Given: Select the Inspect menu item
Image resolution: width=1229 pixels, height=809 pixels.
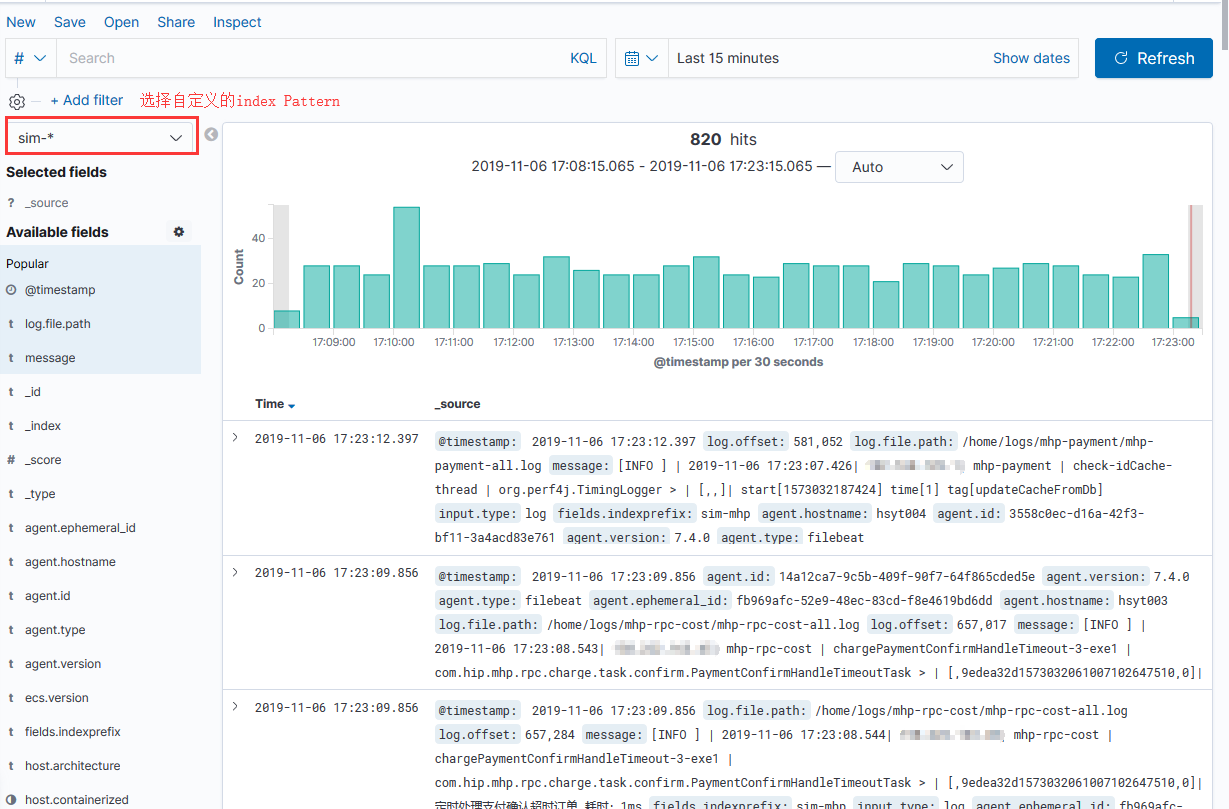Looking at the screenshot, I should [x=237, y=22].
